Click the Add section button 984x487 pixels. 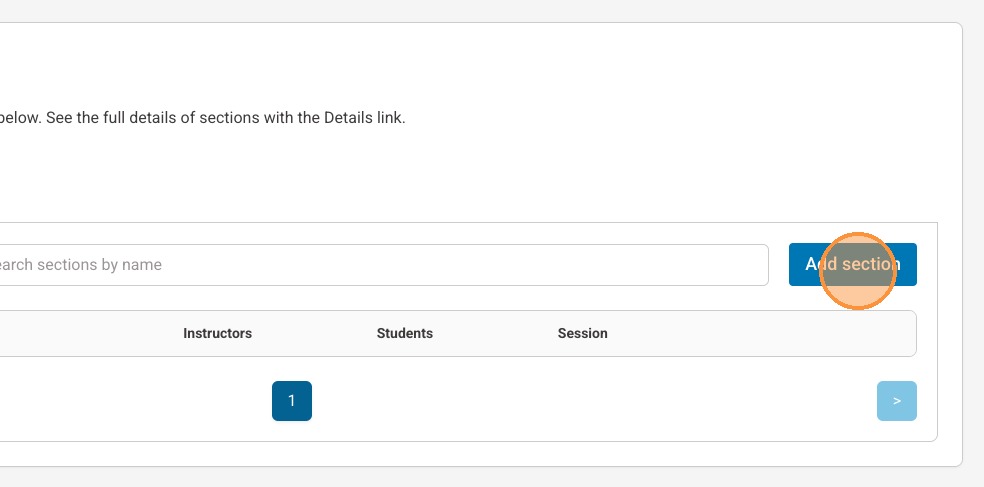852,265
